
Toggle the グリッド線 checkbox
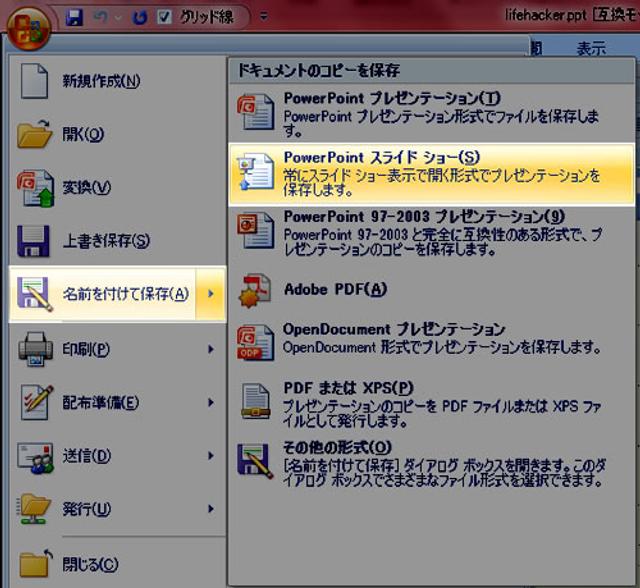tap(164, 17)
